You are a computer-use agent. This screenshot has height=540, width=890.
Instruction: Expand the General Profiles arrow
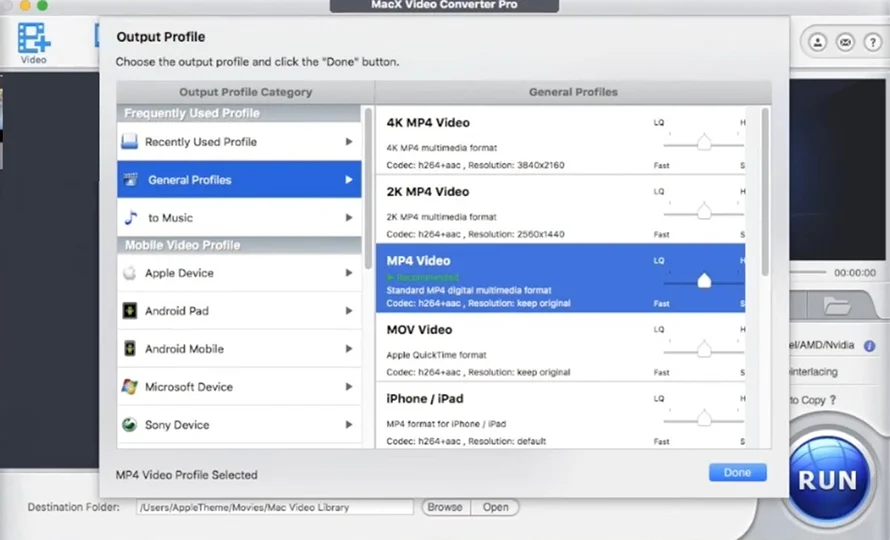349,179
